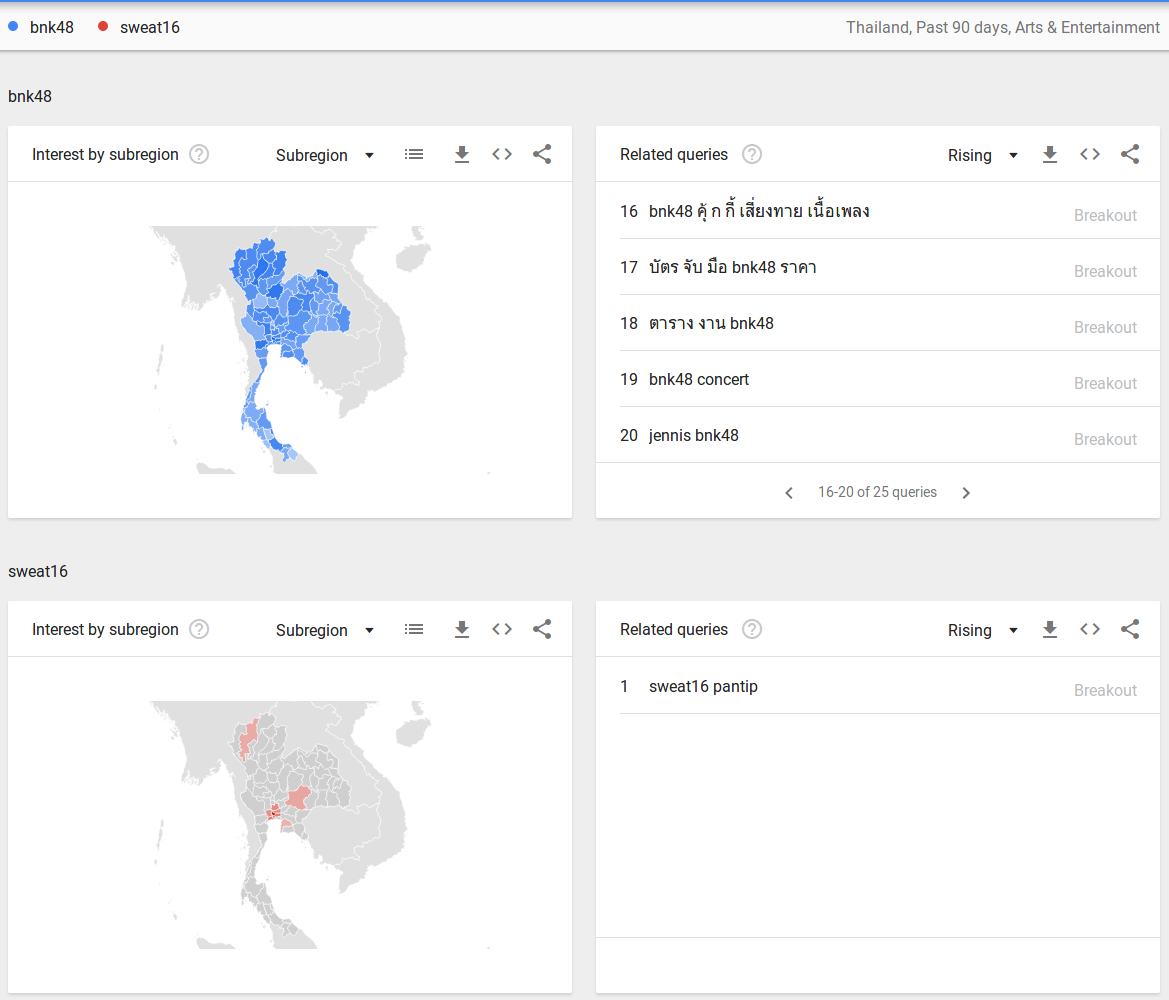Get embed code for sweat16 related queries
Screen dimensions: 1169x1000
click(1090, 629)
